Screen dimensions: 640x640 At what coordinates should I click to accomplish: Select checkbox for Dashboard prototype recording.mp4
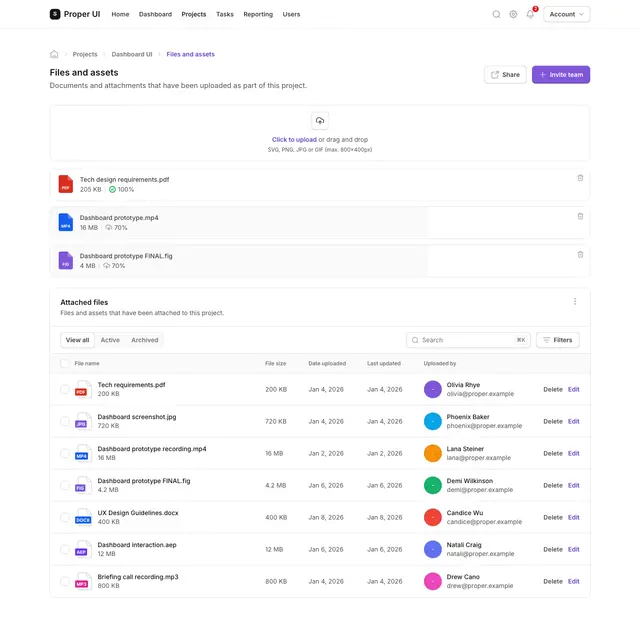coord(64,453)
